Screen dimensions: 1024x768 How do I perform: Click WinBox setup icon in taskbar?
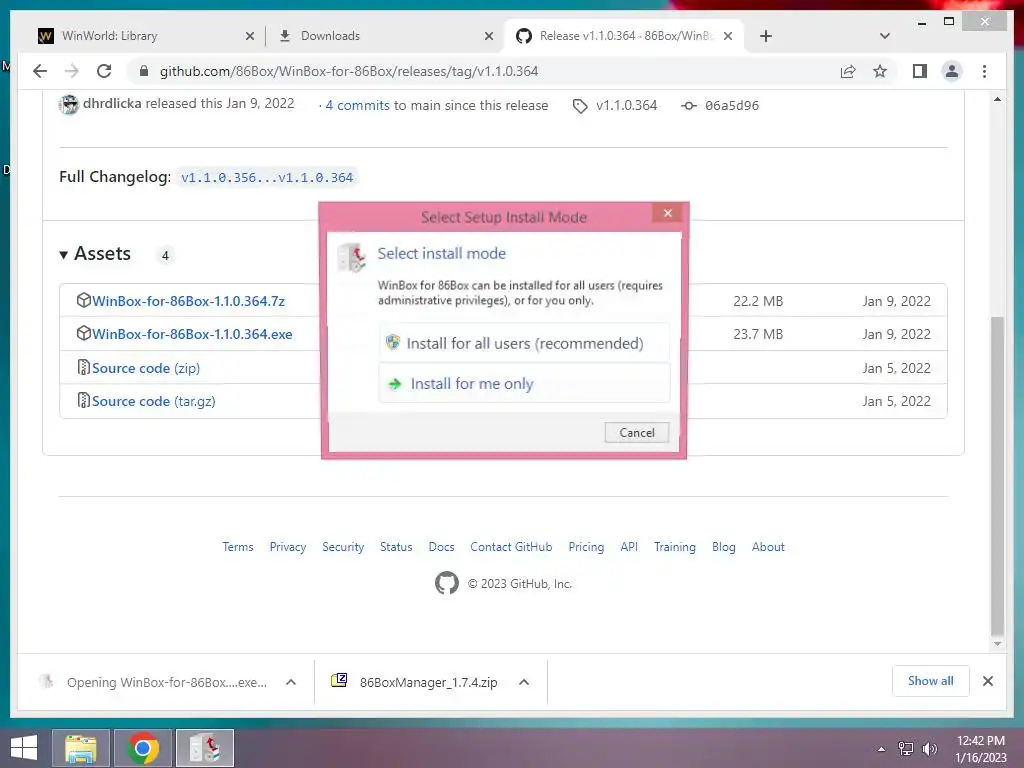[205, 748]
